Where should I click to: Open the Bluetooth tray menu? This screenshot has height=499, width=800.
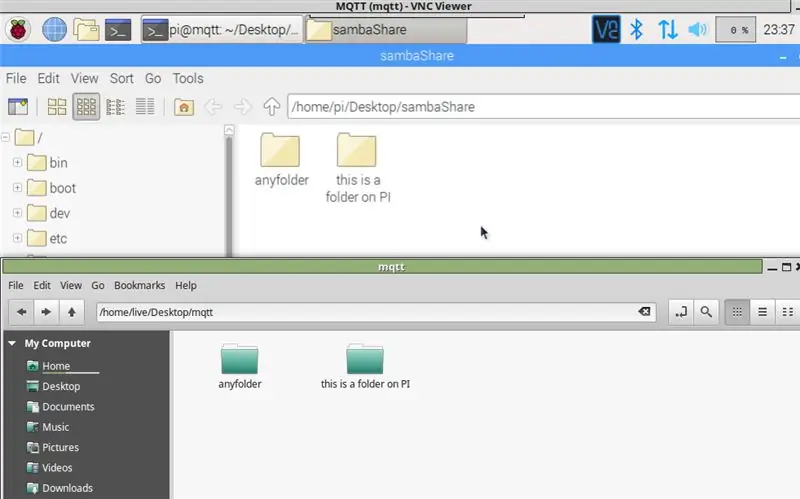pyautogui.click(x=636, y=29)
